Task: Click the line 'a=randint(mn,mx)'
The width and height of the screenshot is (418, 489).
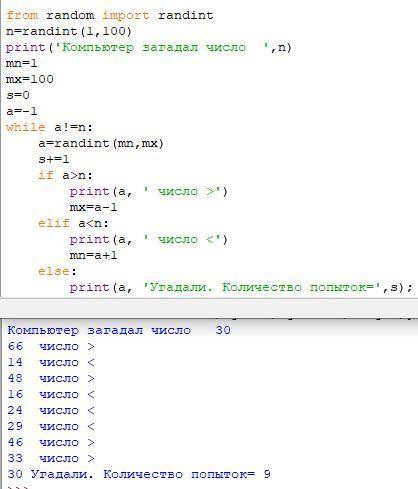Action: click(x=101, y=143)
